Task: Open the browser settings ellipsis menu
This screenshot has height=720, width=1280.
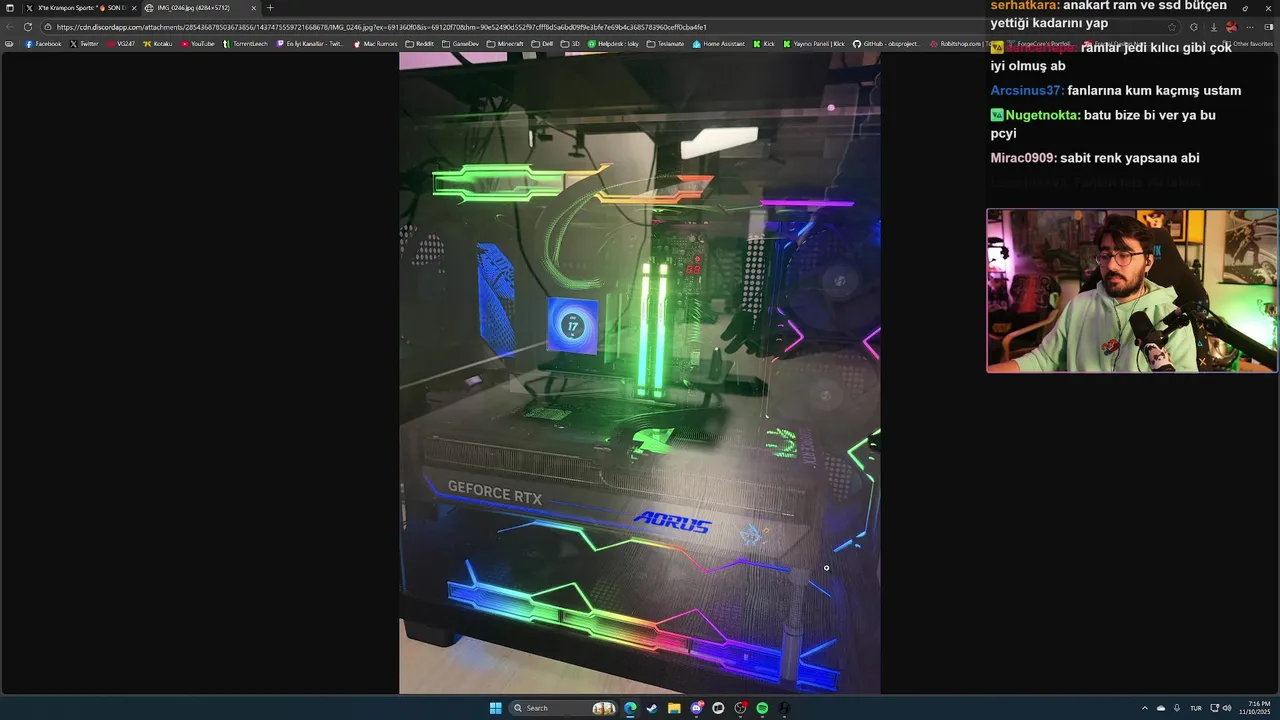Action: point(1250,27)
